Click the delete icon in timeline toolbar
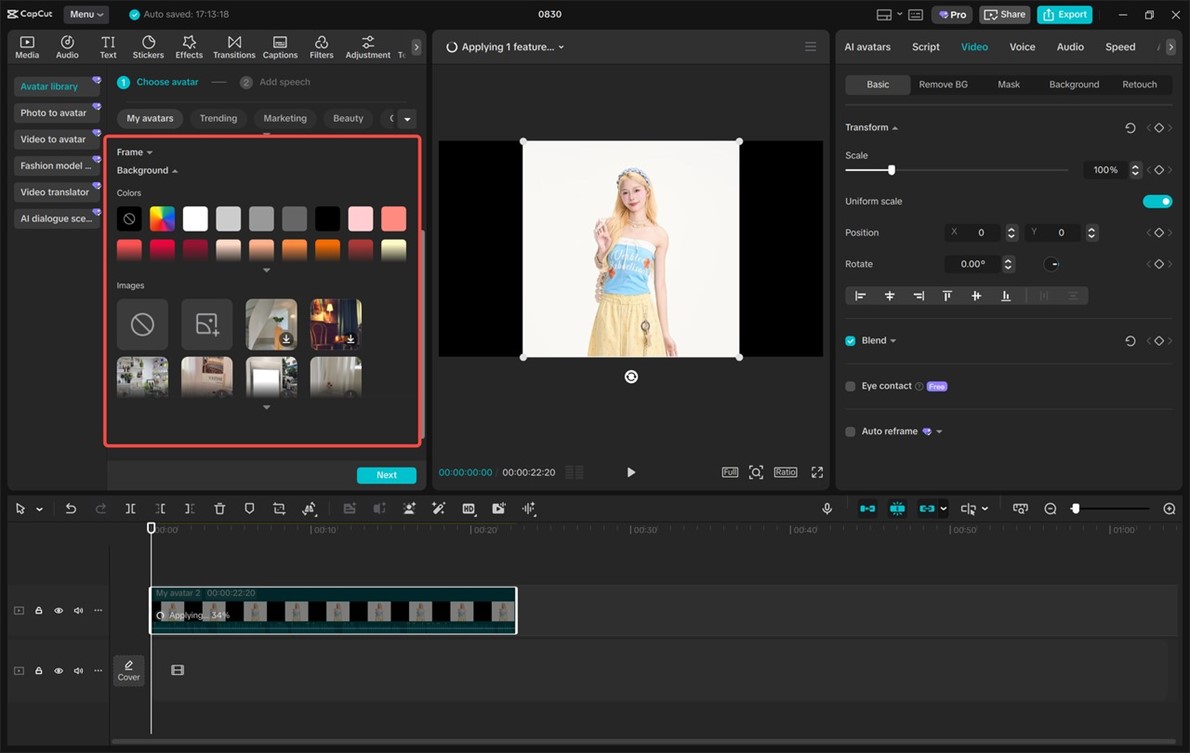This screenshot has height=753, width=1190. [220, 509]
